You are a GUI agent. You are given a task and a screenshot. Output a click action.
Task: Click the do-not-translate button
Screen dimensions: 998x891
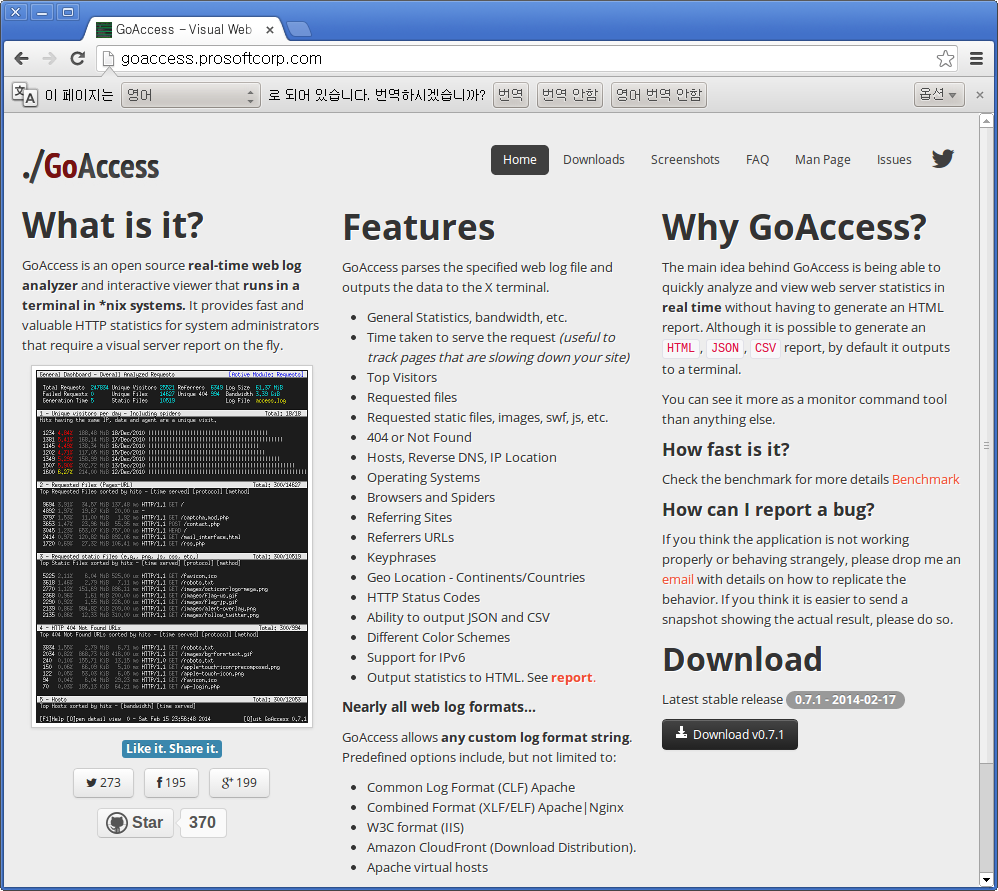point(570,95)
